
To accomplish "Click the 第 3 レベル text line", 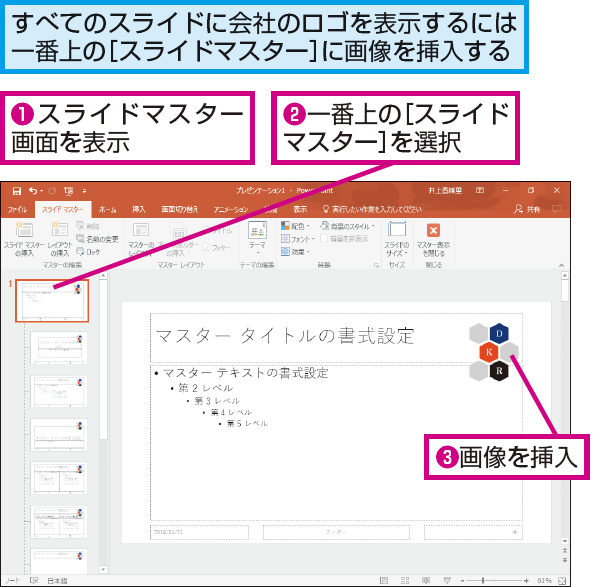I will 217,401.
